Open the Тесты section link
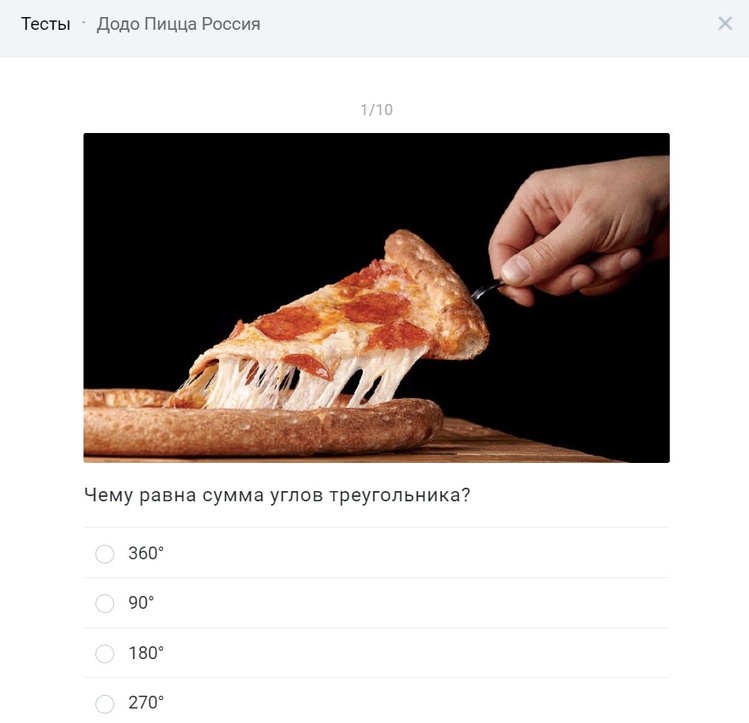 pyautogui.click(x=45, y=24)
